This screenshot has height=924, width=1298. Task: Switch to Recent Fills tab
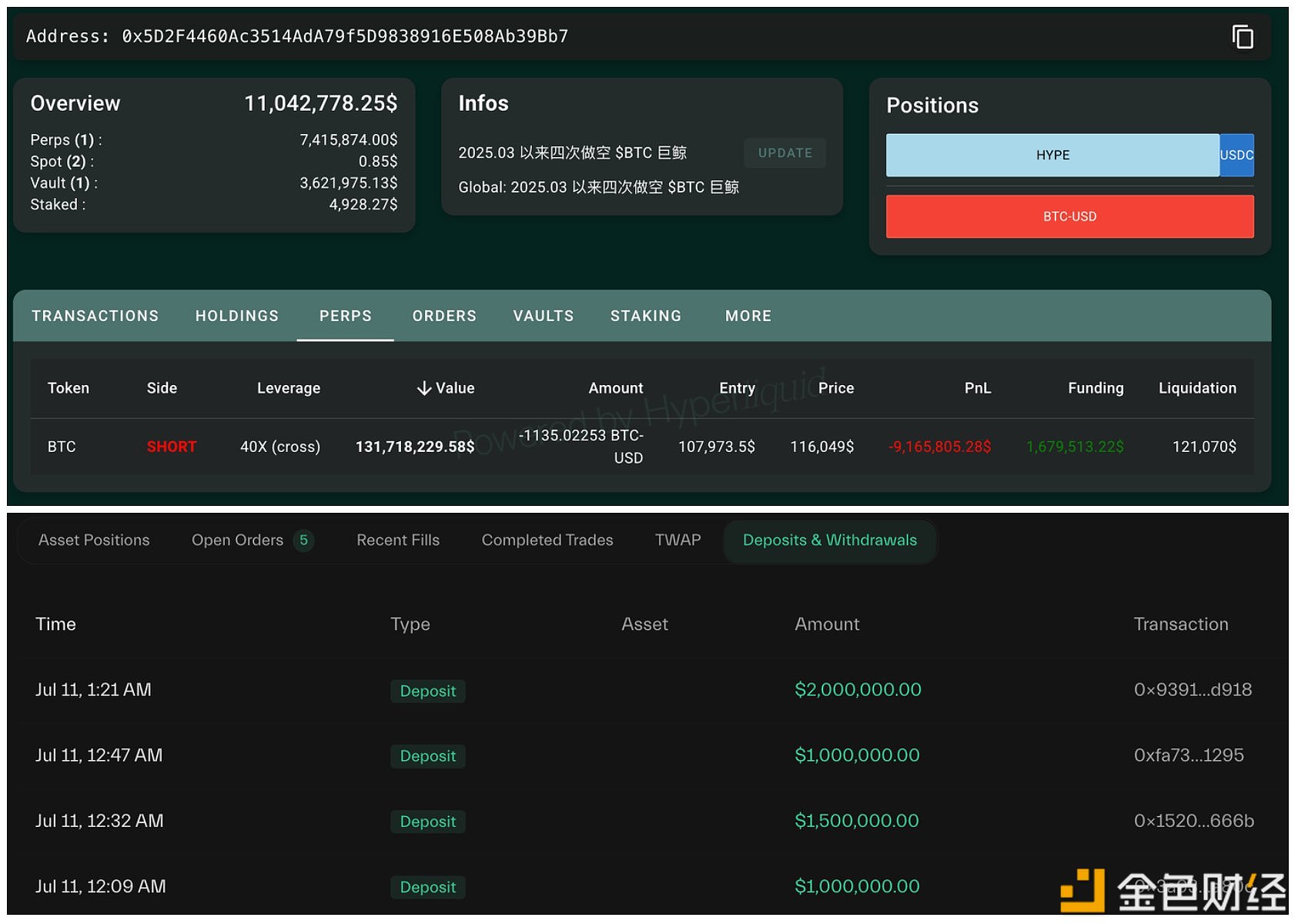tap(397, 541)
